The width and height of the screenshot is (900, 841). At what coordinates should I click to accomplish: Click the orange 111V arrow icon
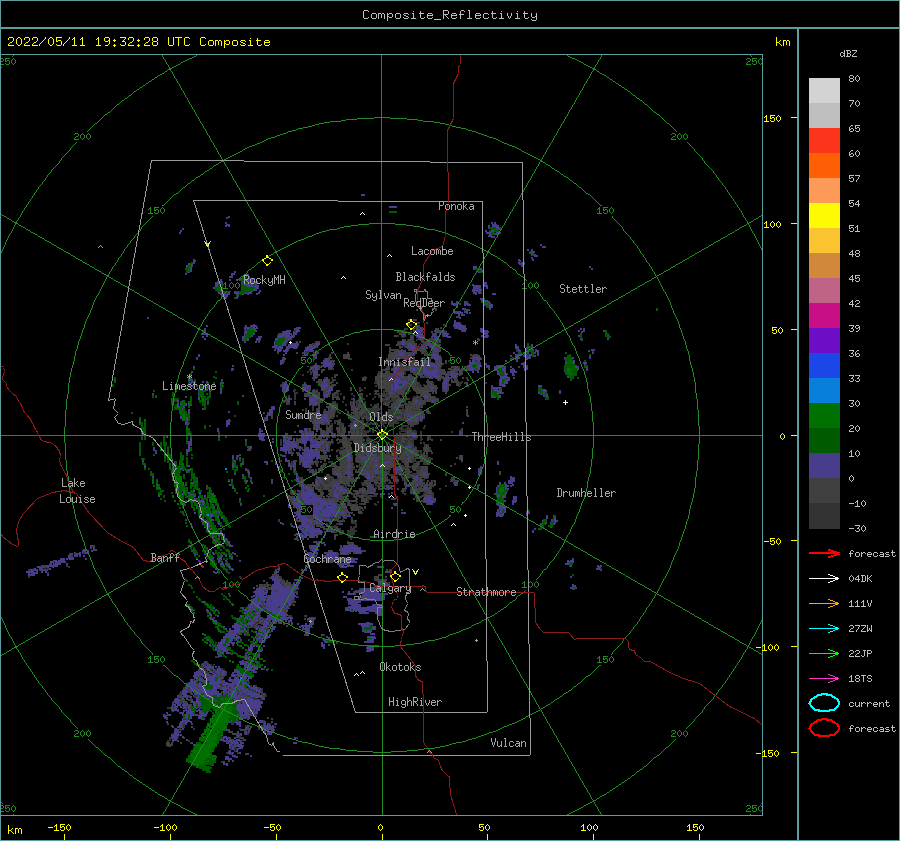(x=824, y=603)
